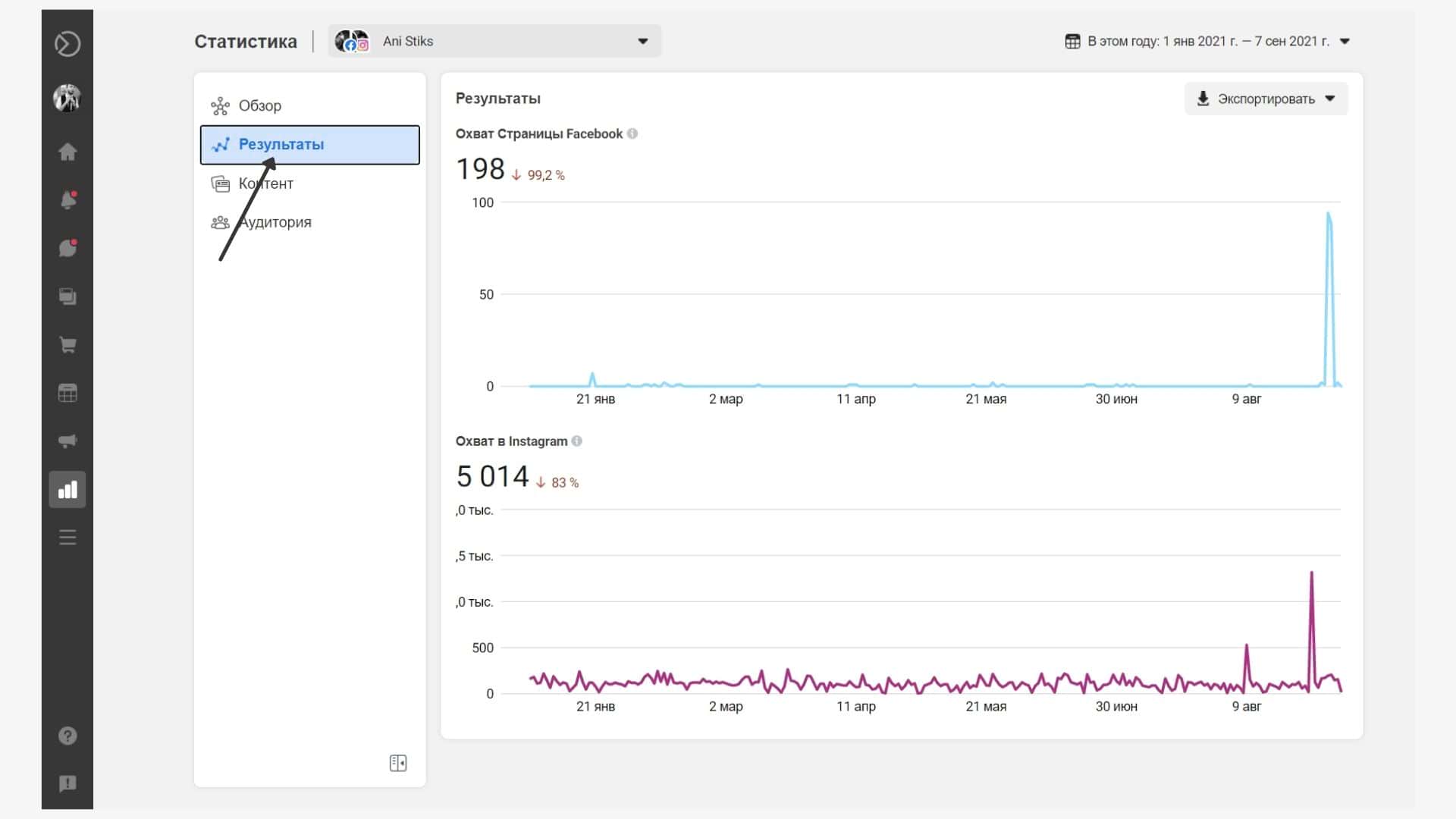
Task: Open report a problem icon
Action: pos(67,783)
